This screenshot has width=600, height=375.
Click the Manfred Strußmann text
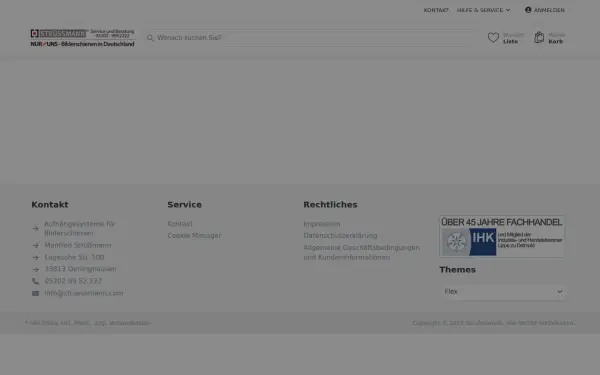click(78, 245)
